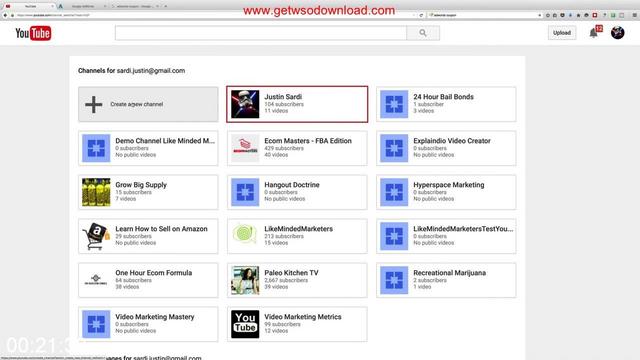Click Recreational Marijuana channel icon

click(394, 280)
